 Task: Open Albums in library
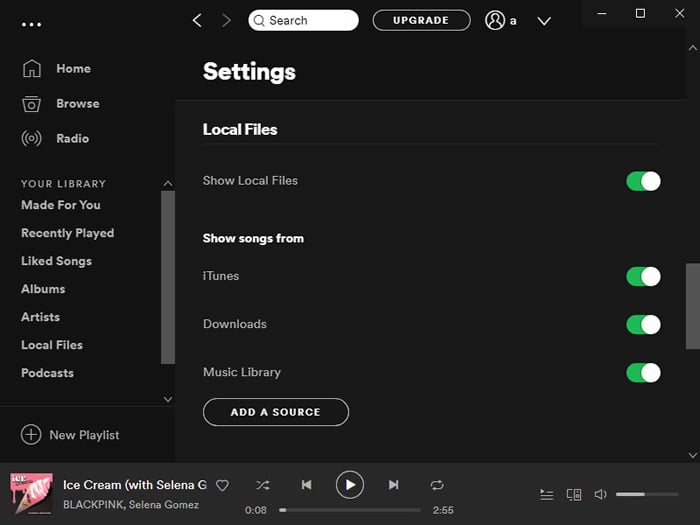[43, 289]
